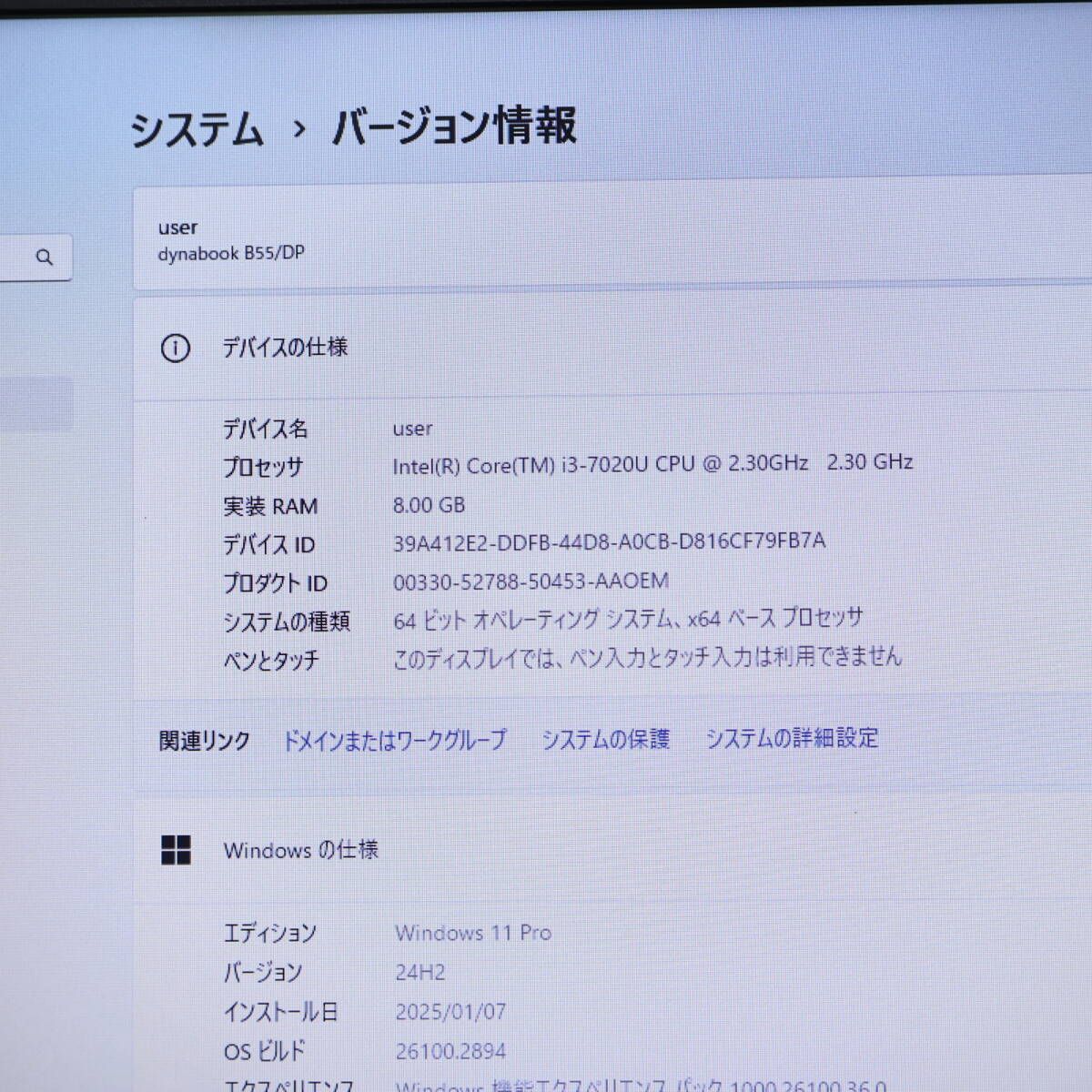Viewport: 1092px width, 1092px height.
Task: Click the search magnifier icon
Action: click(x=44, y=258)
